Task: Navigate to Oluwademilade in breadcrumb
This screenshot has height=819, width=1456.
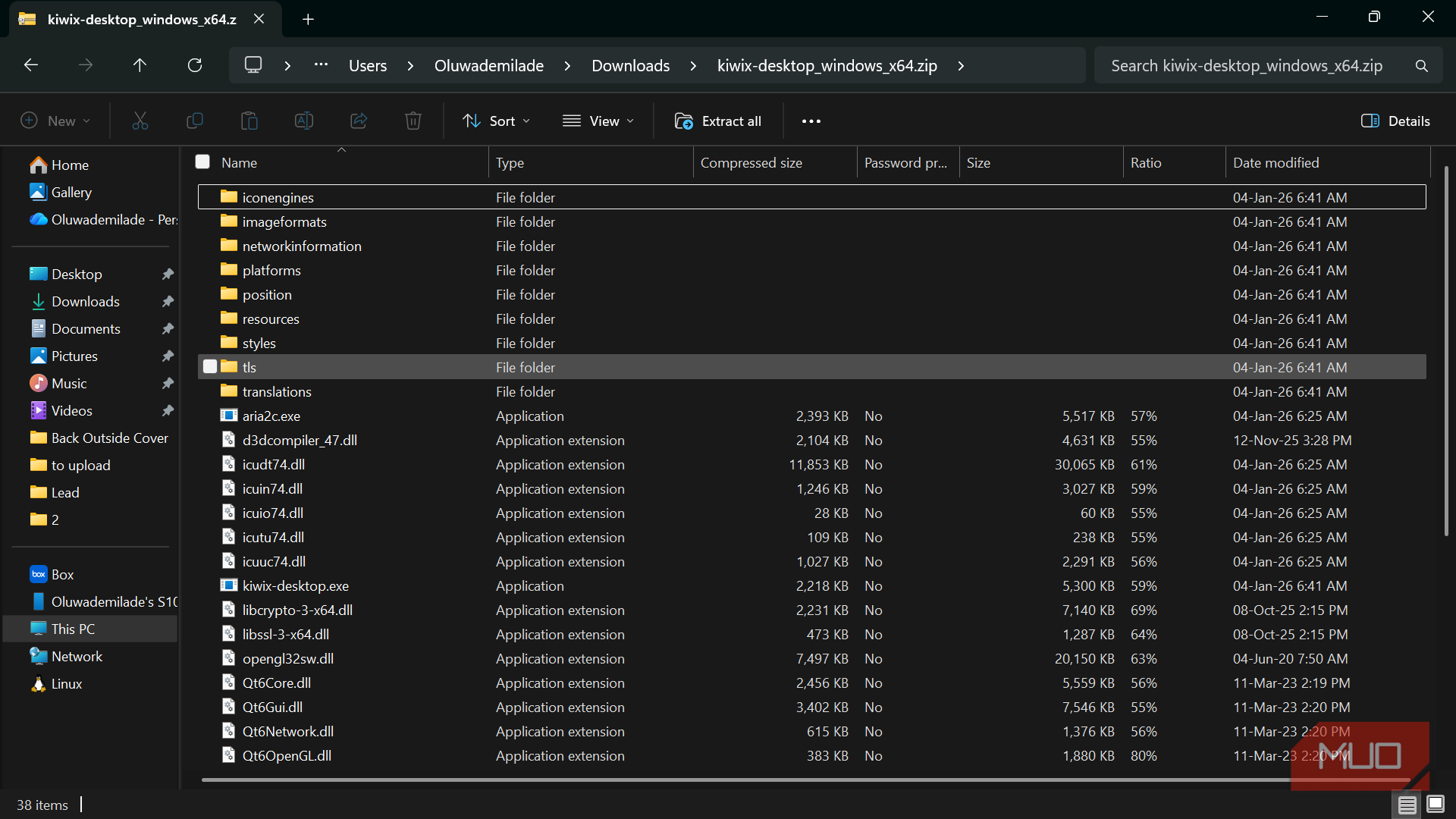Action: pos(489,66)
